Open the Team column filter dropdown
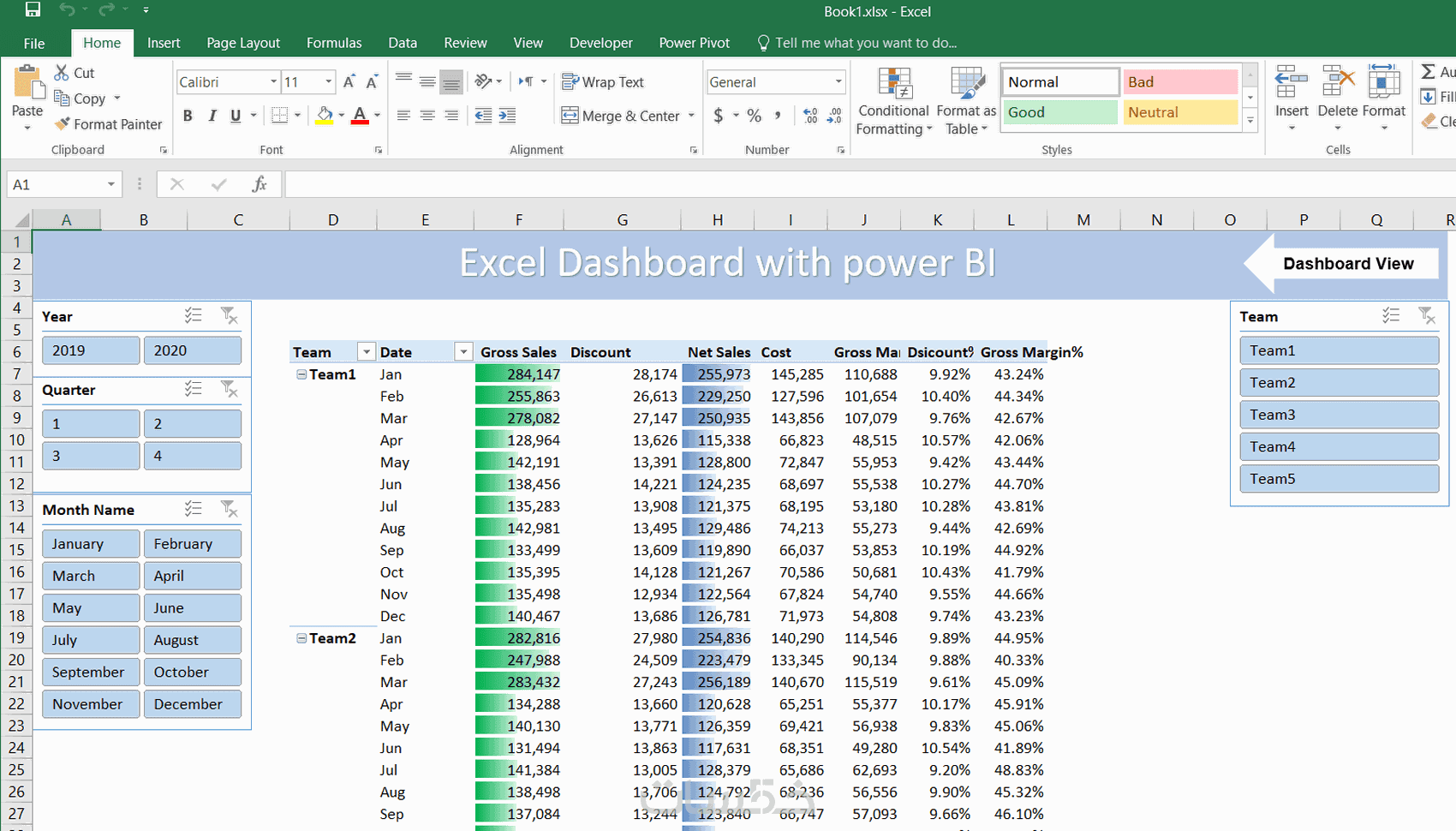The width and height of the screenshot is (1456, 831). tap(367, 352)
